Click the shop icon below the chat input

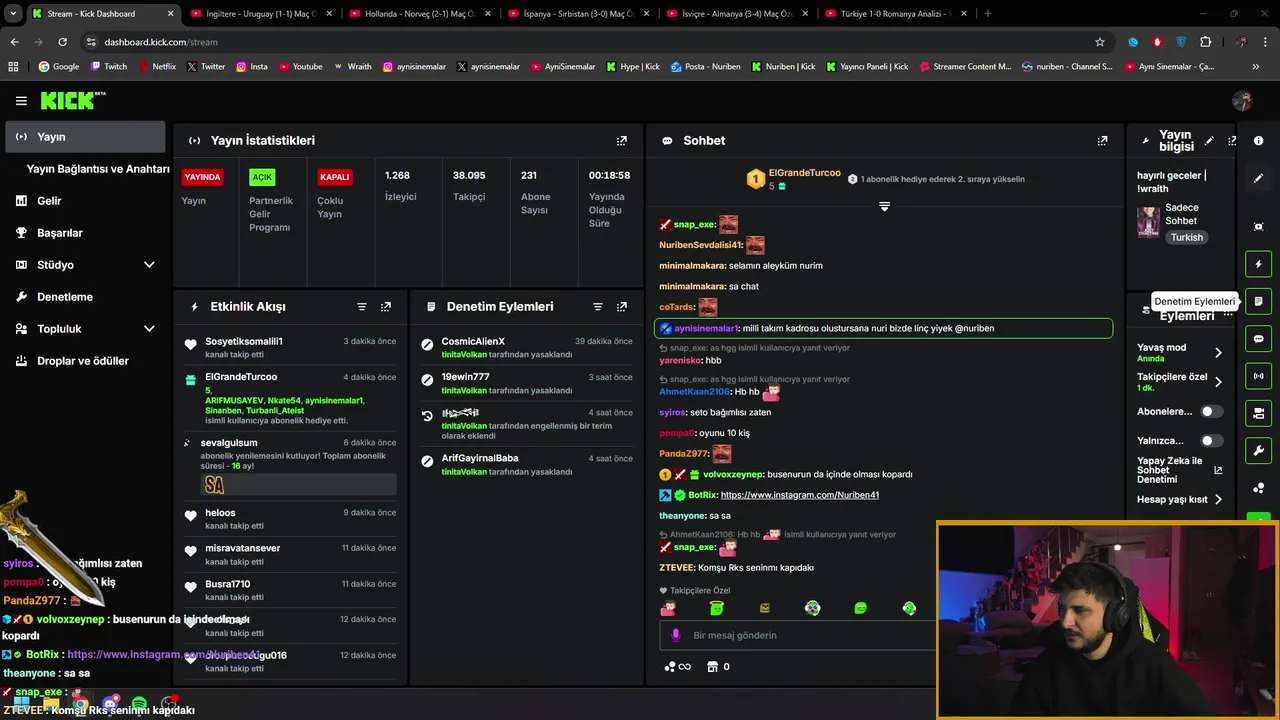pos(712,667)
